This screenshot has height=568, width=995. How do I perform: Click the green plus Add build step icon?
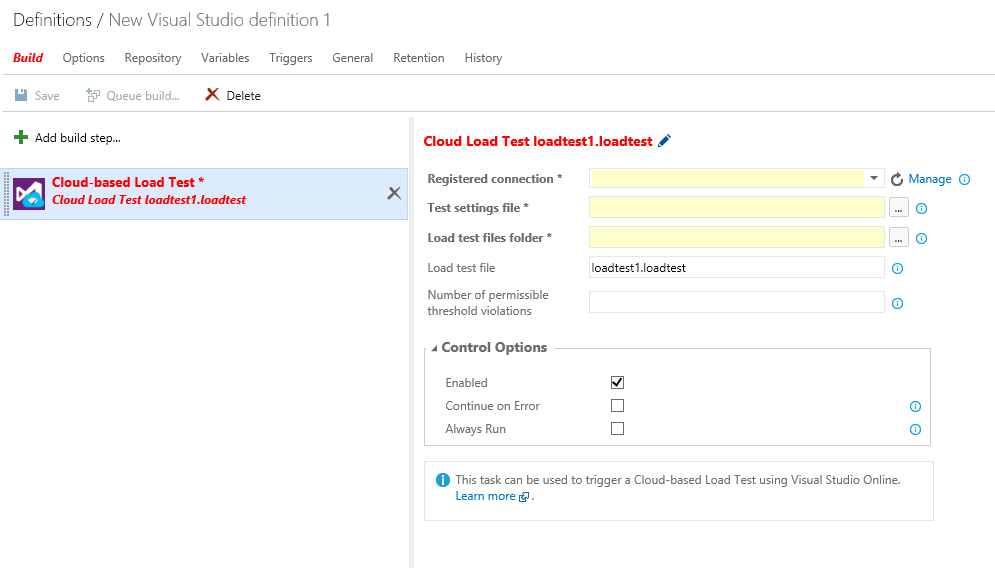(21, 137)
